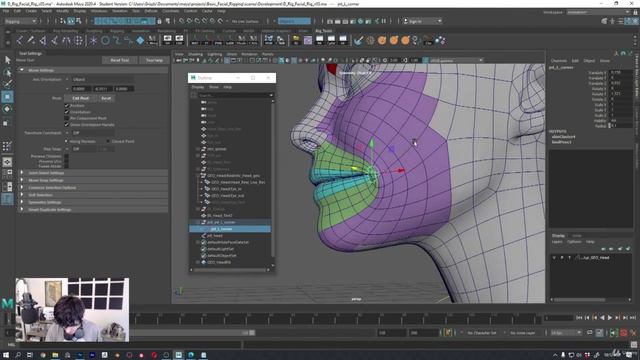Open the Channels menu in Channel Box
Image resolution: width=640 pixels, height=360 pixels.
558,60
